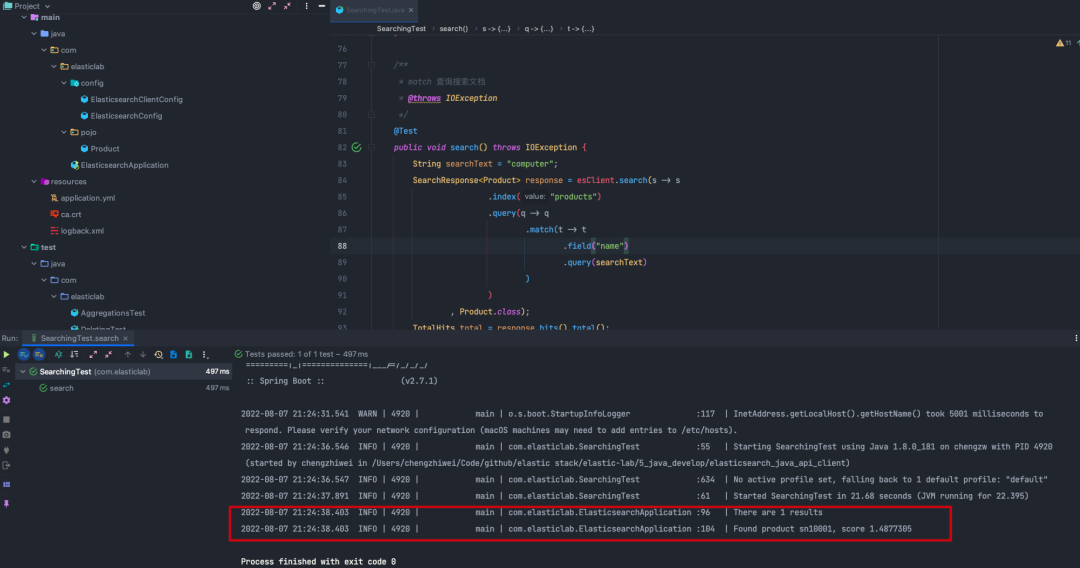Open Run panel options menu at right
The image size is (1080, 568).
[1076, 339]
